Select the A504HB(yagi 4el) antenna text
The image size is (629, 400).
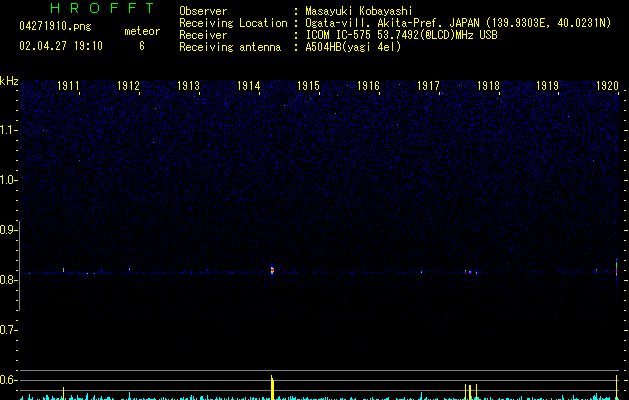tap(353, 47)
